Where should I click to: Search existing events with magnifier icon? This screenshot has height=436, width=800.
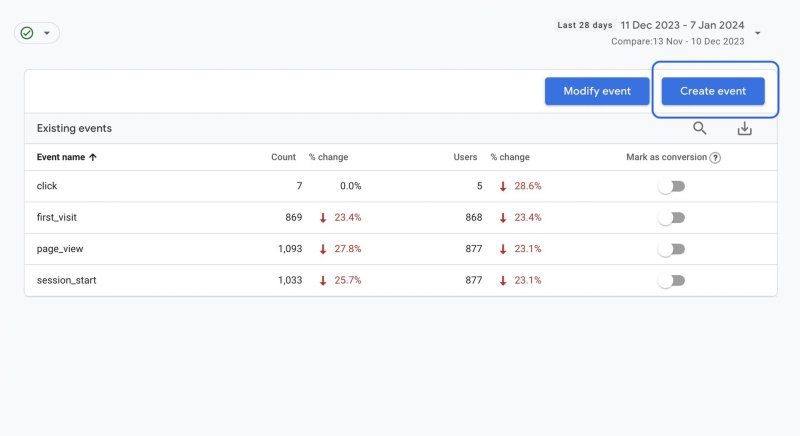pyautogui.click(x=699, y=129)
